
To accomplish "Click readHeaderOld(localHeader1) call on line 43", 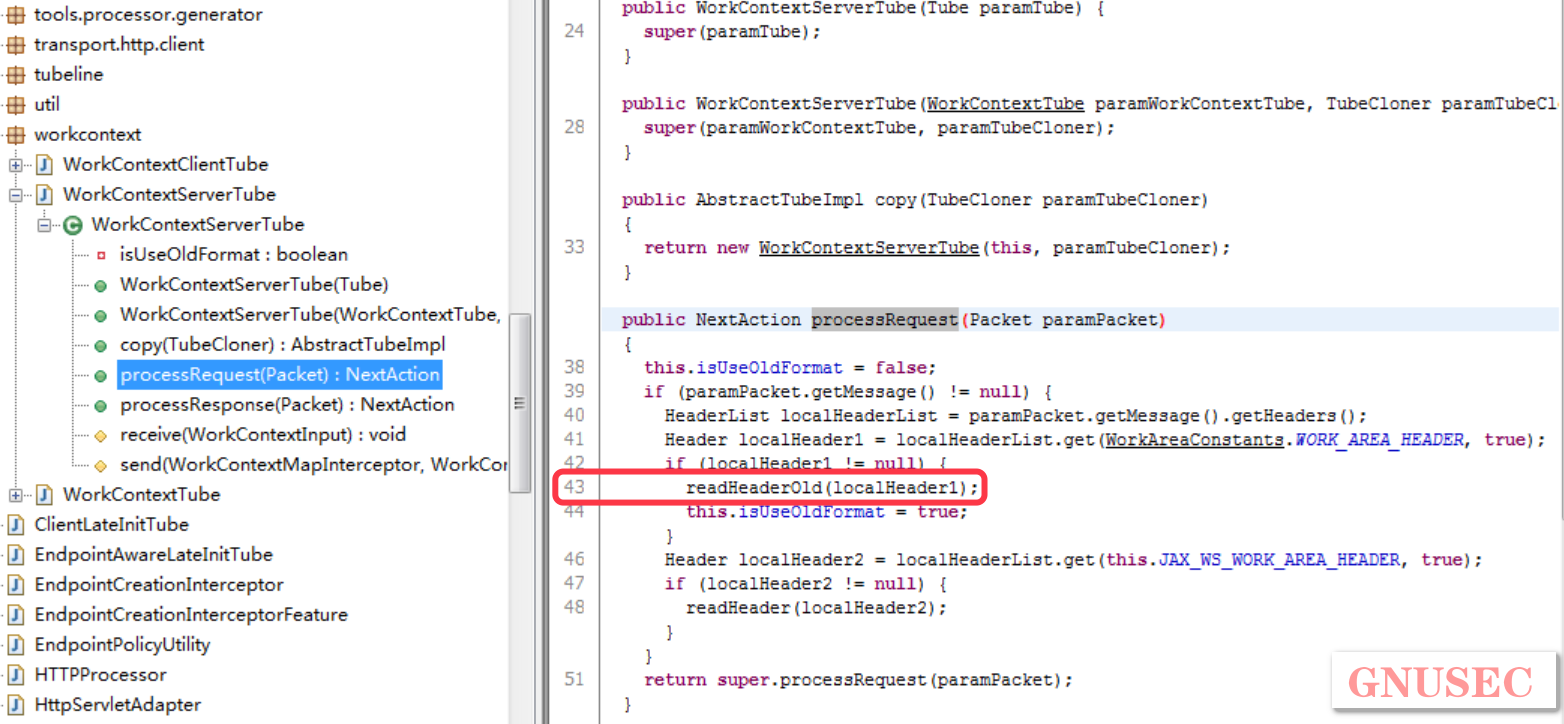I will pos(832,488).
